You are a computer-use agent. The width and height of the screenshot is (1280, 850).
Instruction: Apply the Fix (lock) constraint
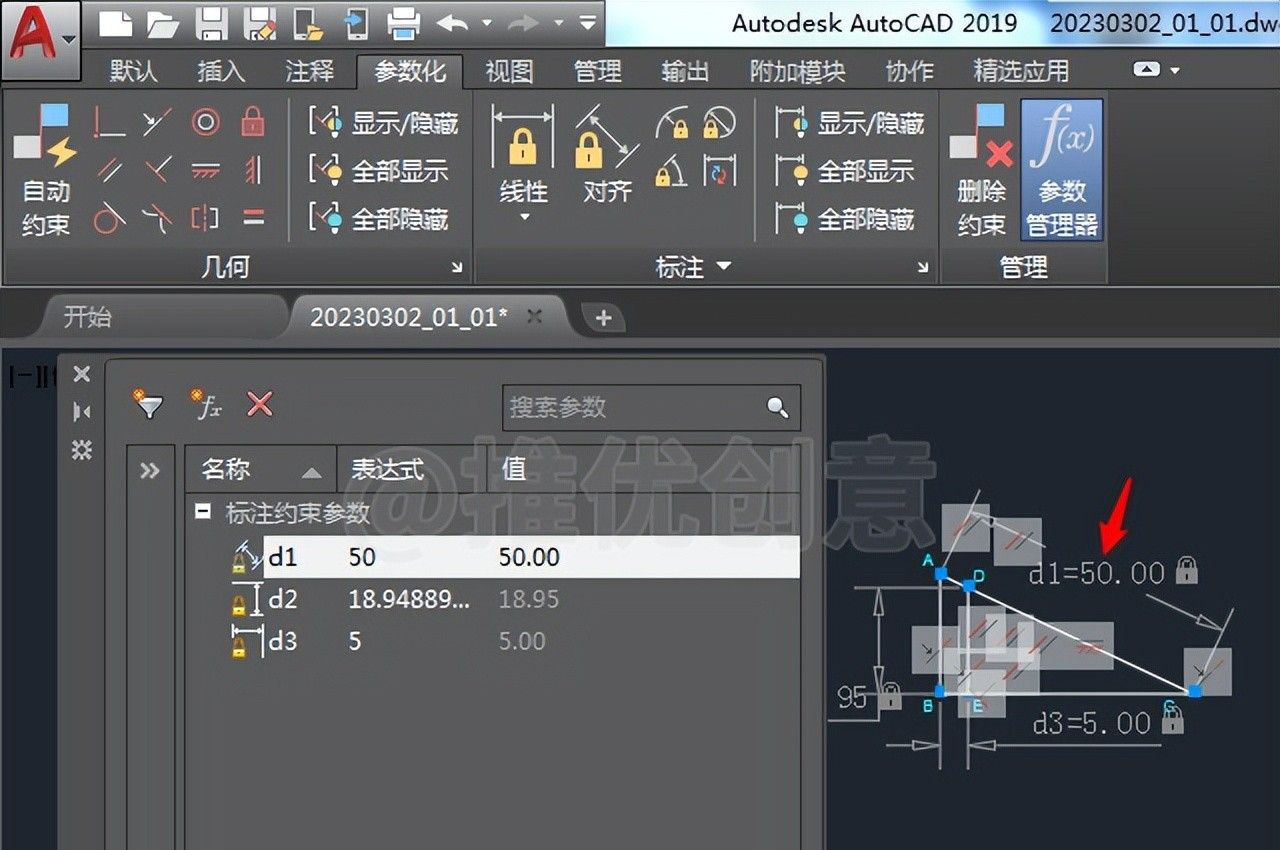(x=250, y=125)
